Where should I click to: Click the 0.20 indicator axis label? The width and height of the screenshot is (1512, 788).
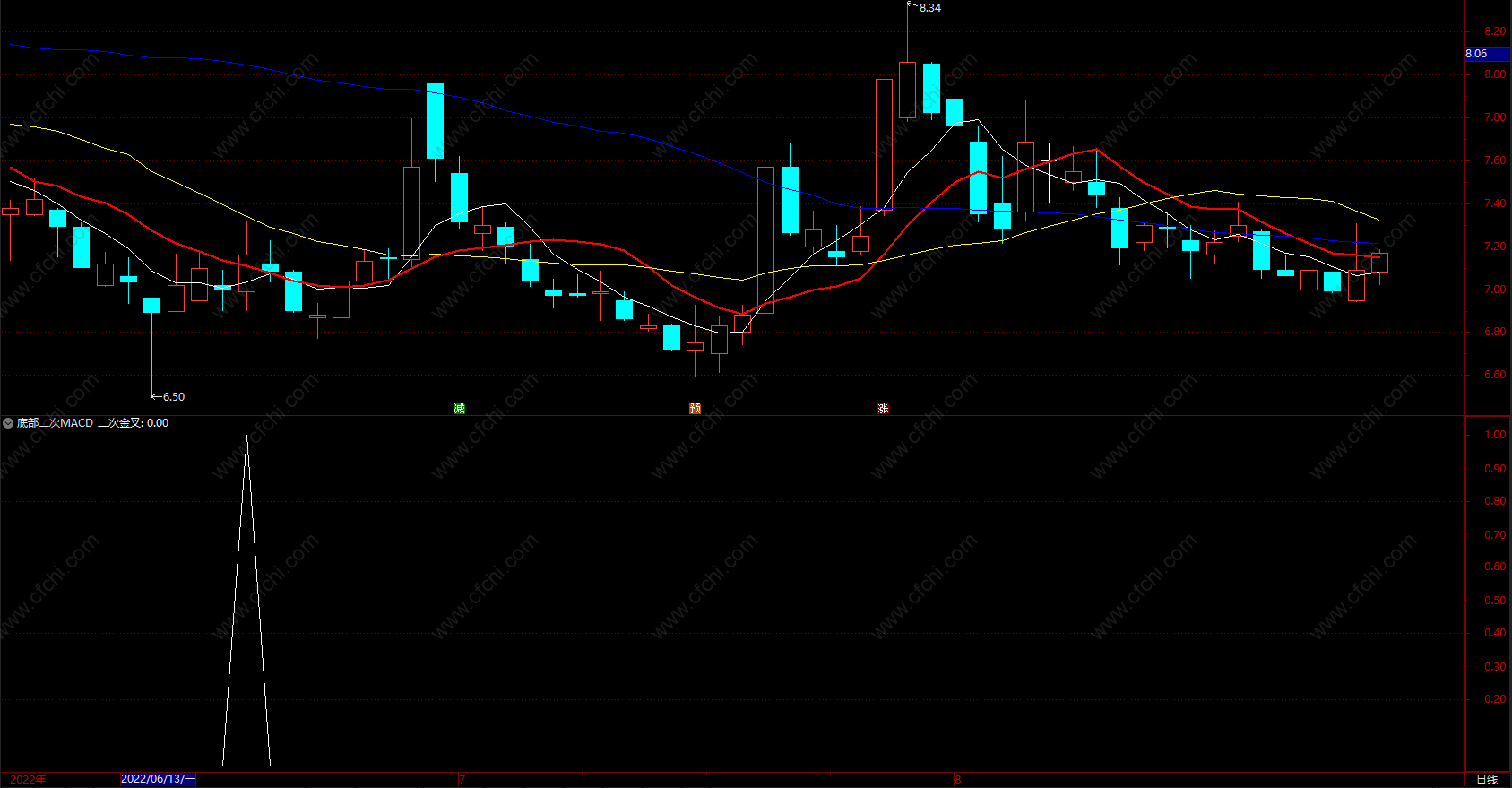pos(1495,699)
